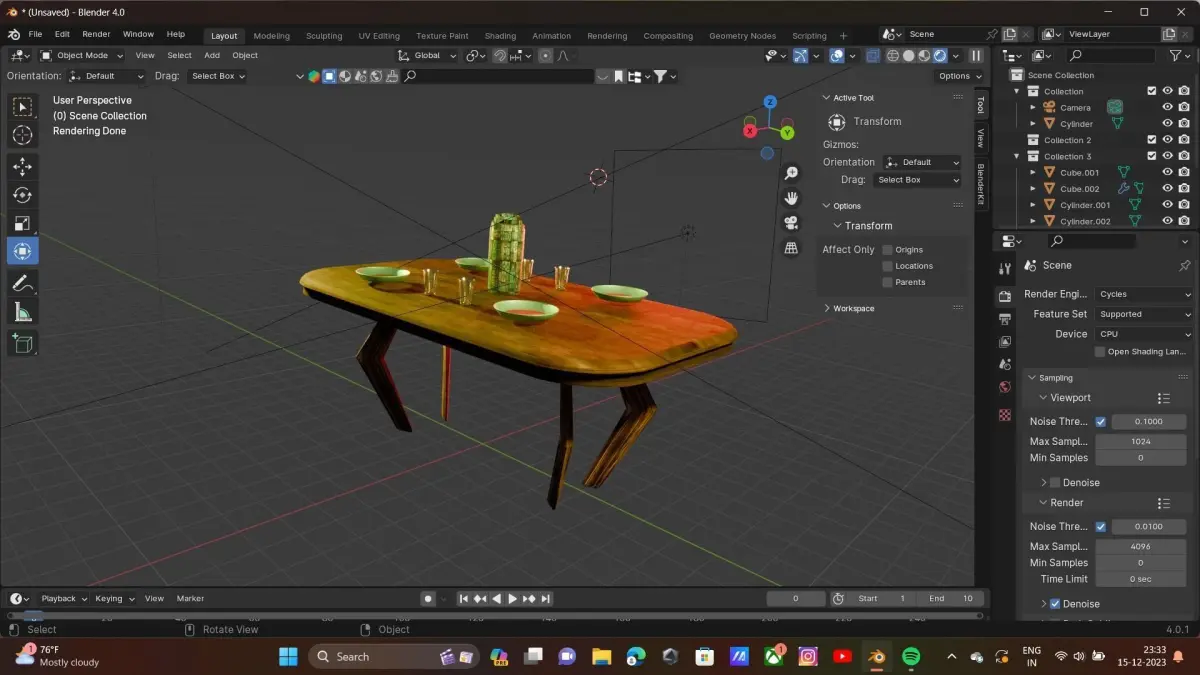This screenshot has height=675, width=1200.
Task: Open Drag Select Box dropdown in sidebar
Action: [x=915, y=180]
